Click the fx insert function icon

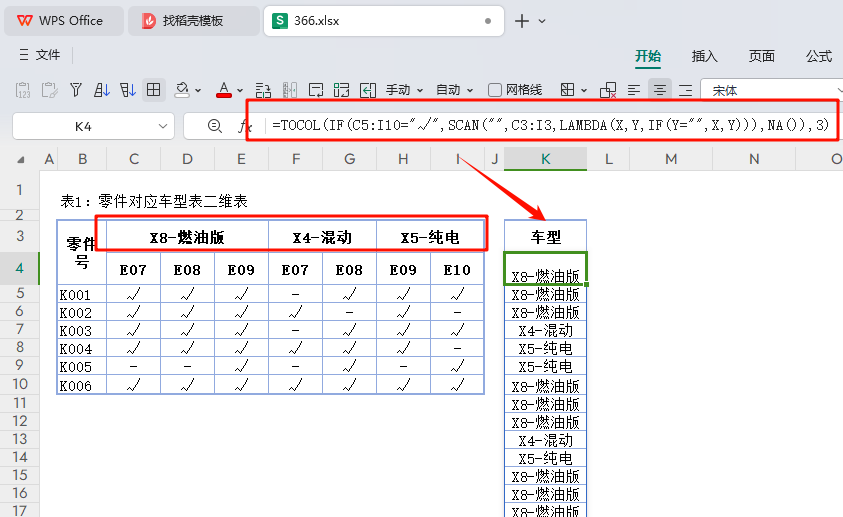[245, 126]
